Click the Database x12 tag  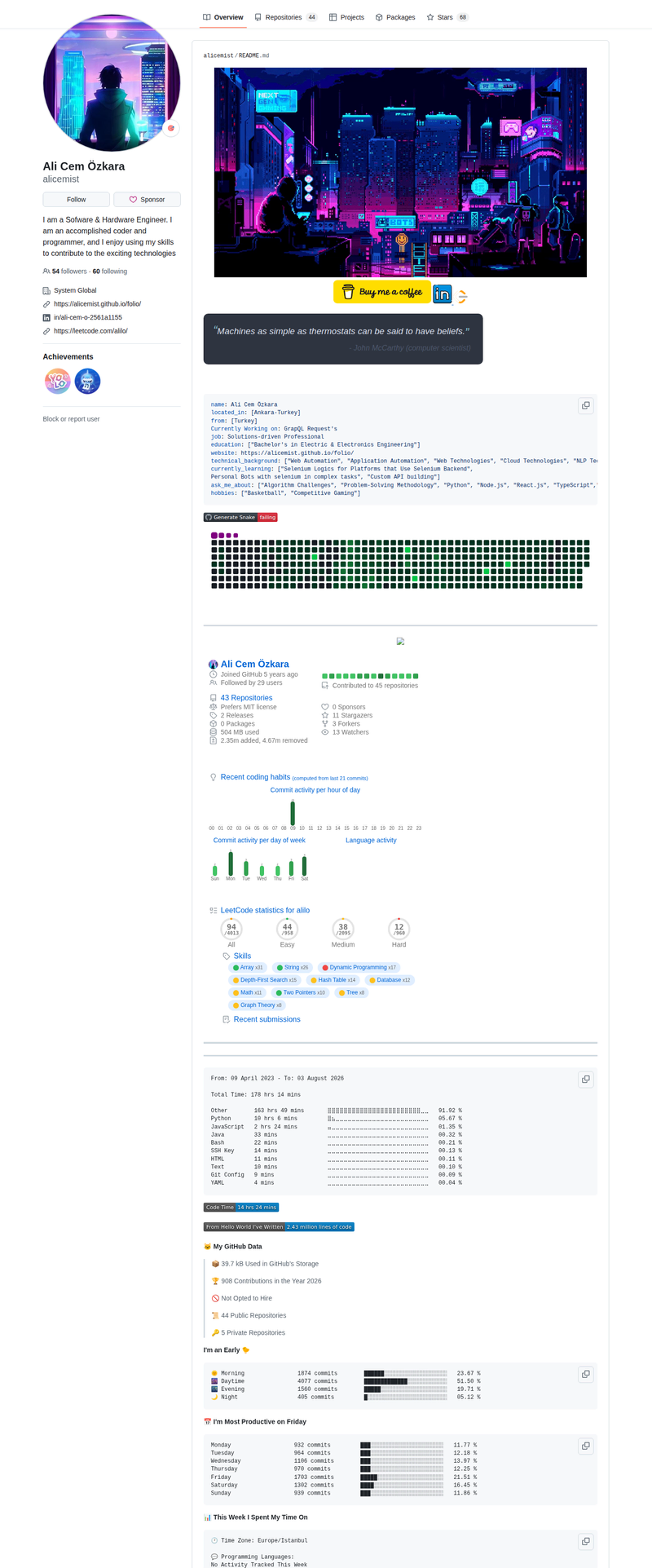pos(390,980)
